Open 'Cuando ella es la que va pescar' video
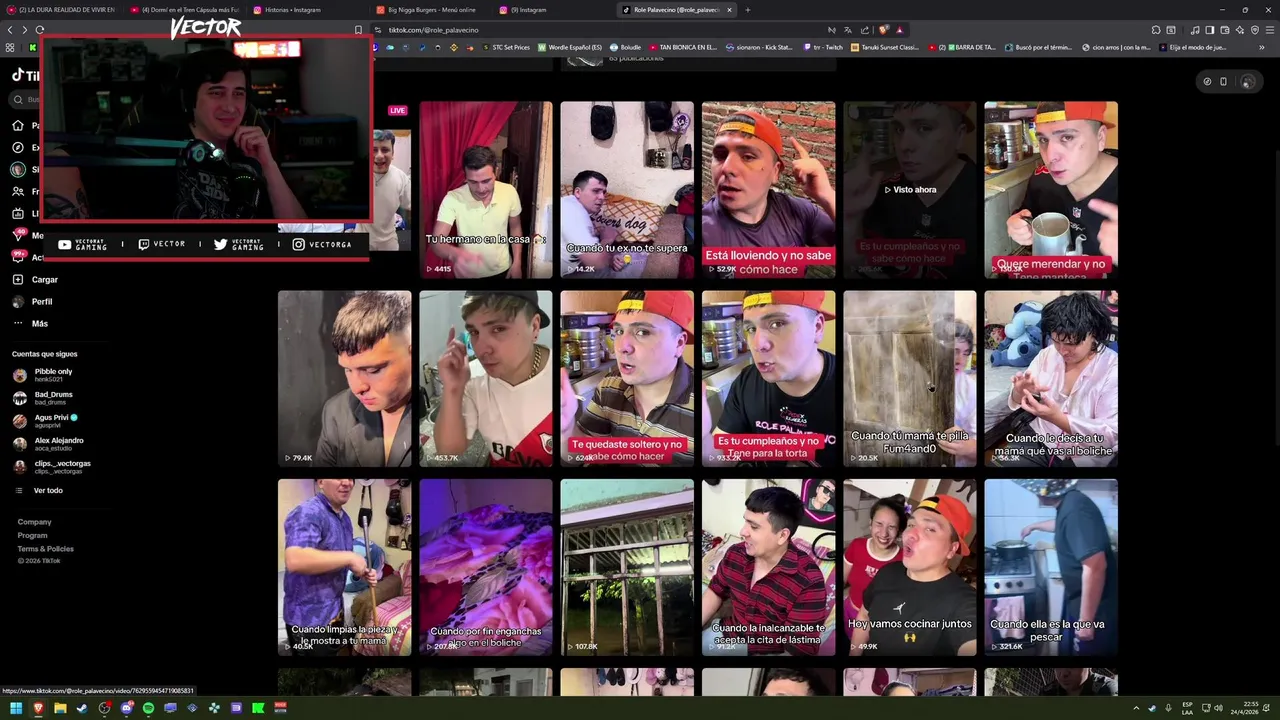Viewport: 1280px width, 720px height. [1051, 567]
